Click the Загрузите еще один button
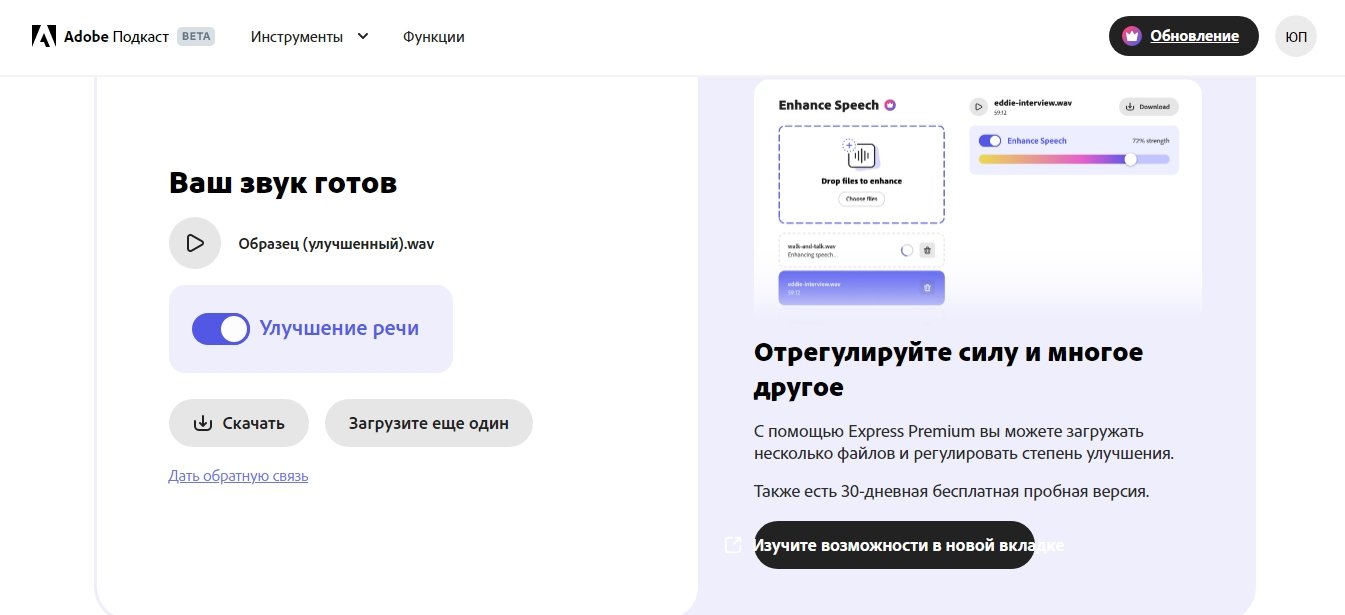Screen dimensions: 1345x615 pos(428,423)
